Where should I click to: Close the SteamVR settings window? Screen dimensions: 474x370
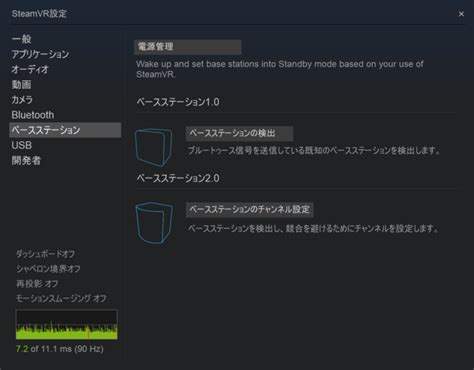click(461, 14)
